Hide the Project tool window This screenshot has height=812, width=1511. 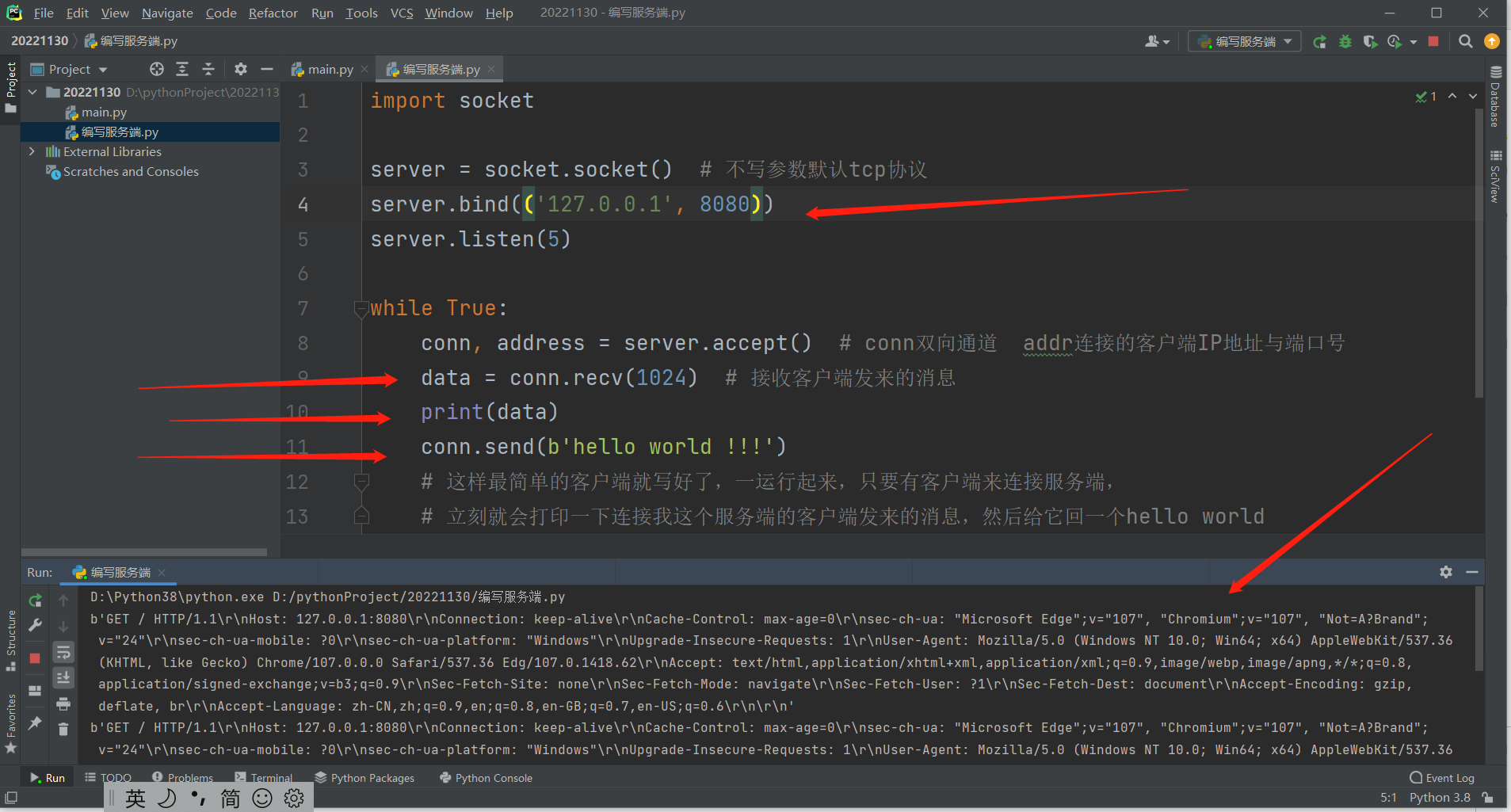[267, 69]
